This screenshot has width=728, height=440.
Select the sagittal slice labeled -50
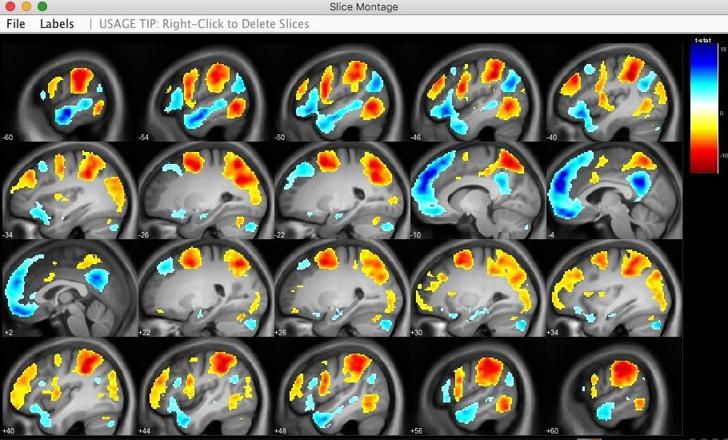pos(341,92)
